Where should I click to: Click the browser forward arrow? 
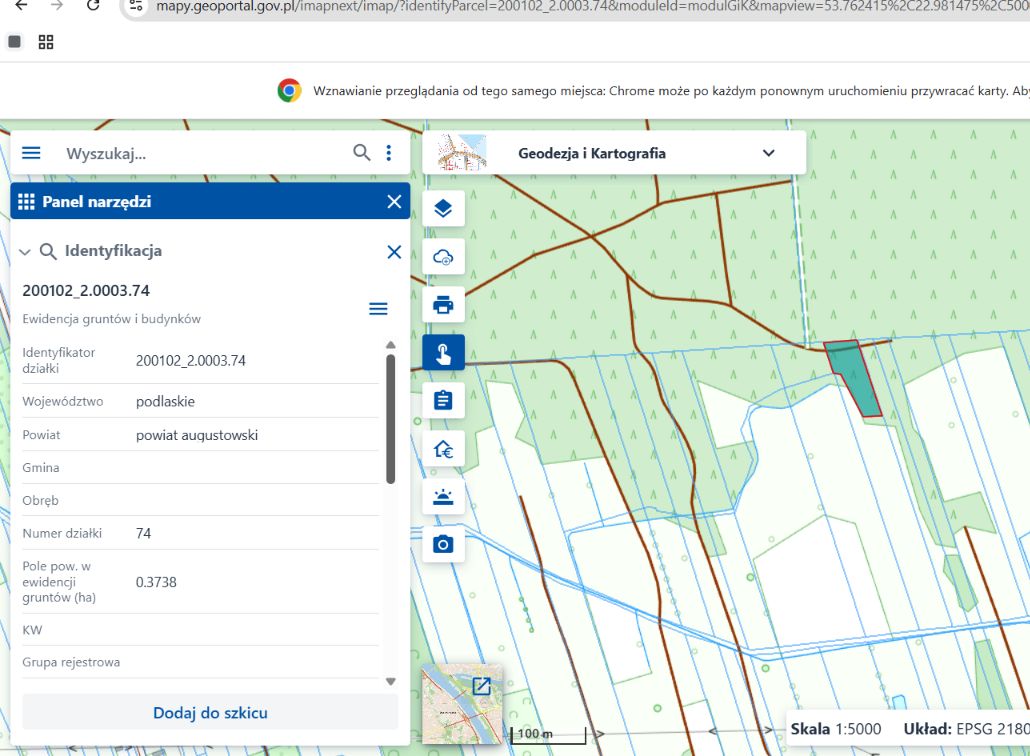pos(57,5)
